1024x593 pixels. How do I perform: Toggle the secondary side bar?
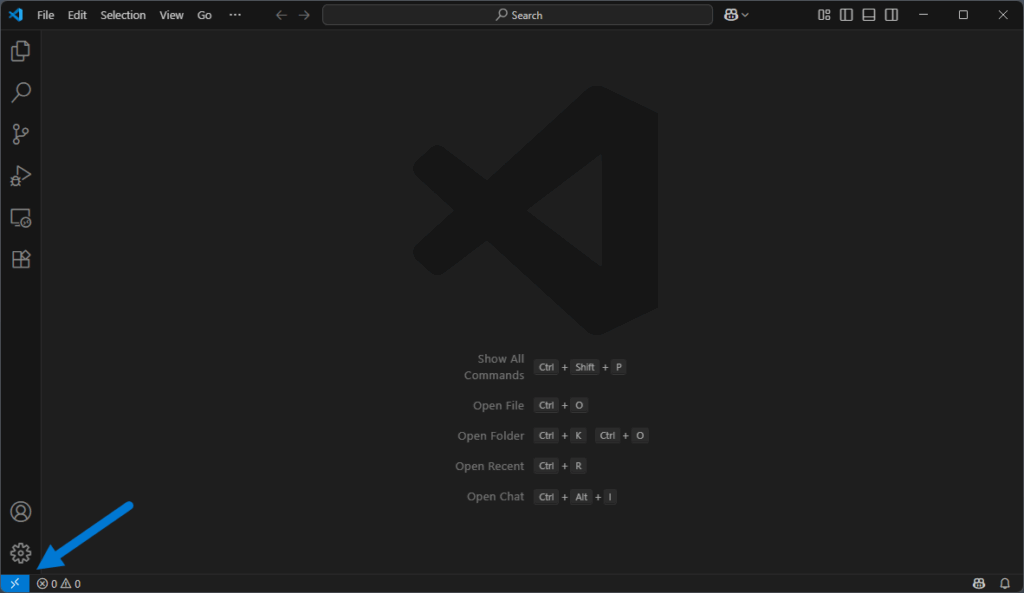pos(891,14)
